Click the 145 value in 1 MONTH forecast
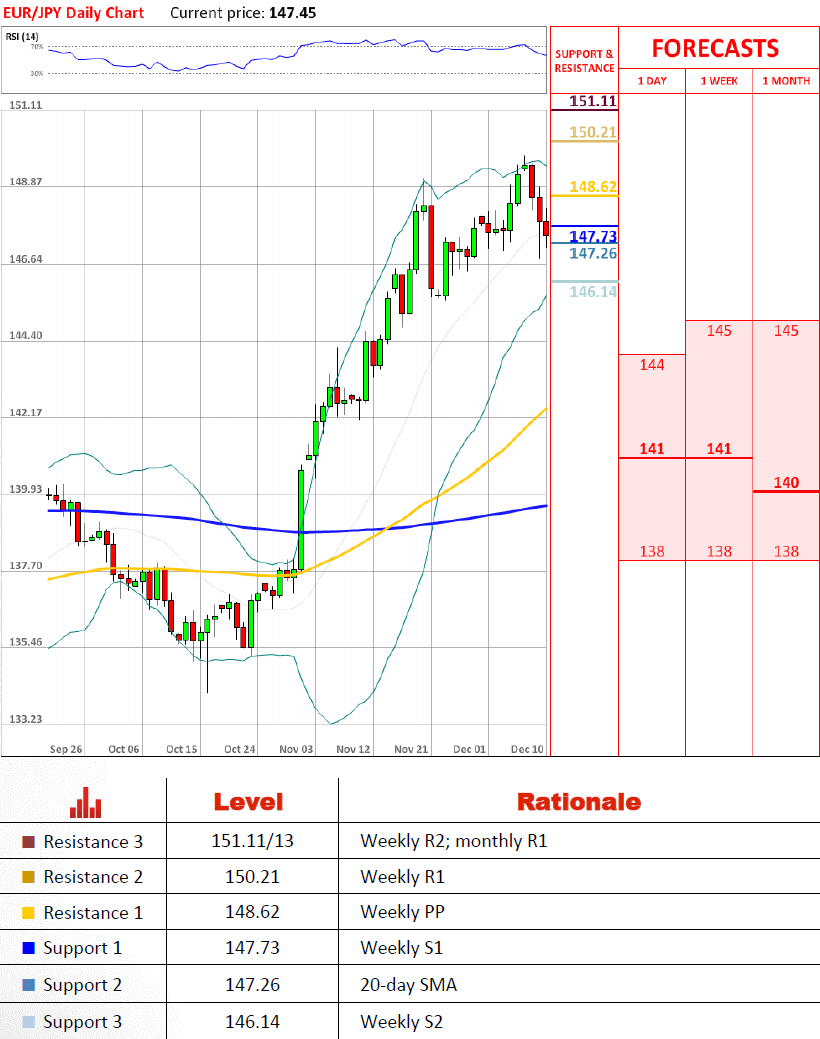Screen dimensions: 820x1039 point(786,330)
